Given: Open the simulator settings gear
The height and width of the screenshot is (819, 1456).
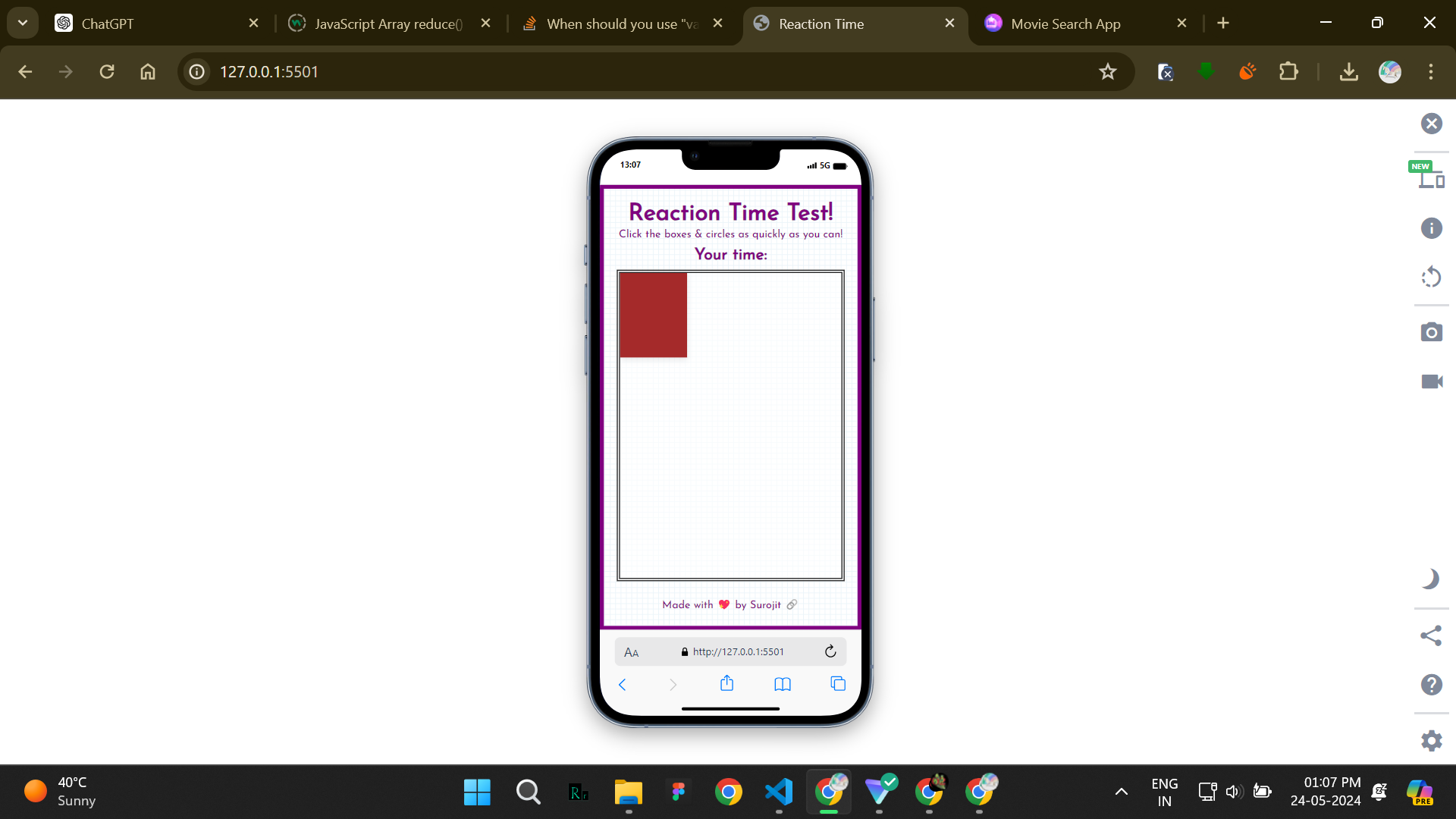Looking at the screenshot, I should click(x=1432, y=741).
